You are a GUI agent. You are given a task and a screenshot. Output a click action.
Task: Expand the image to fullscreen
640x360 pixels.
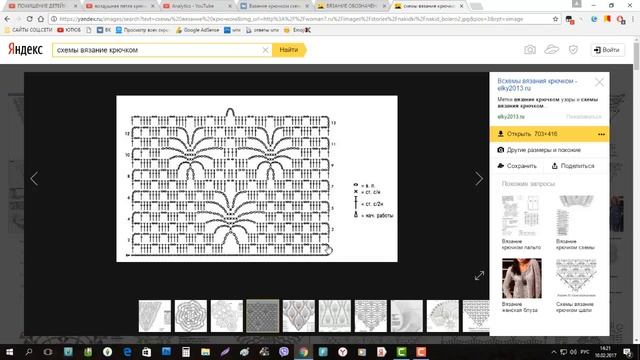point(479,276)
